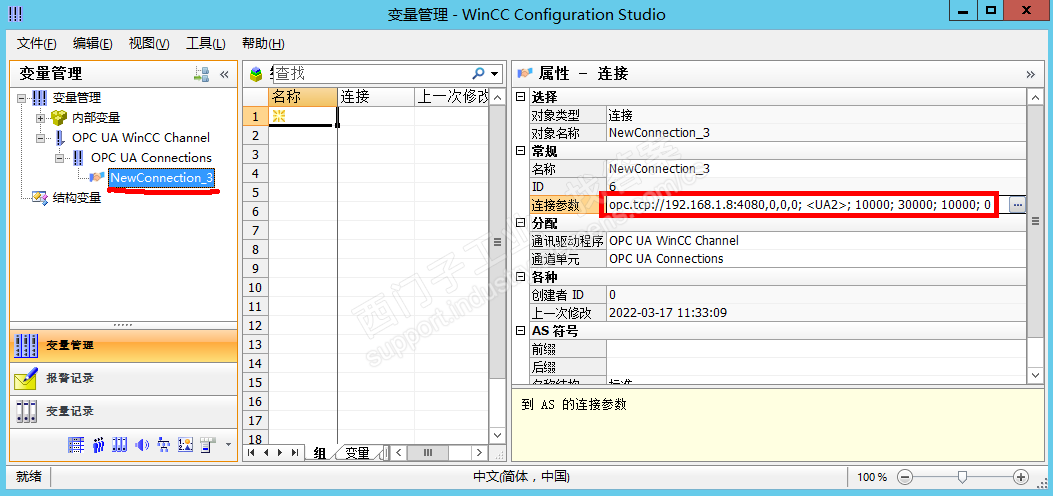Open the User Administrator people icon
The image size is (1053, 496).
click(x=98, y=444)
